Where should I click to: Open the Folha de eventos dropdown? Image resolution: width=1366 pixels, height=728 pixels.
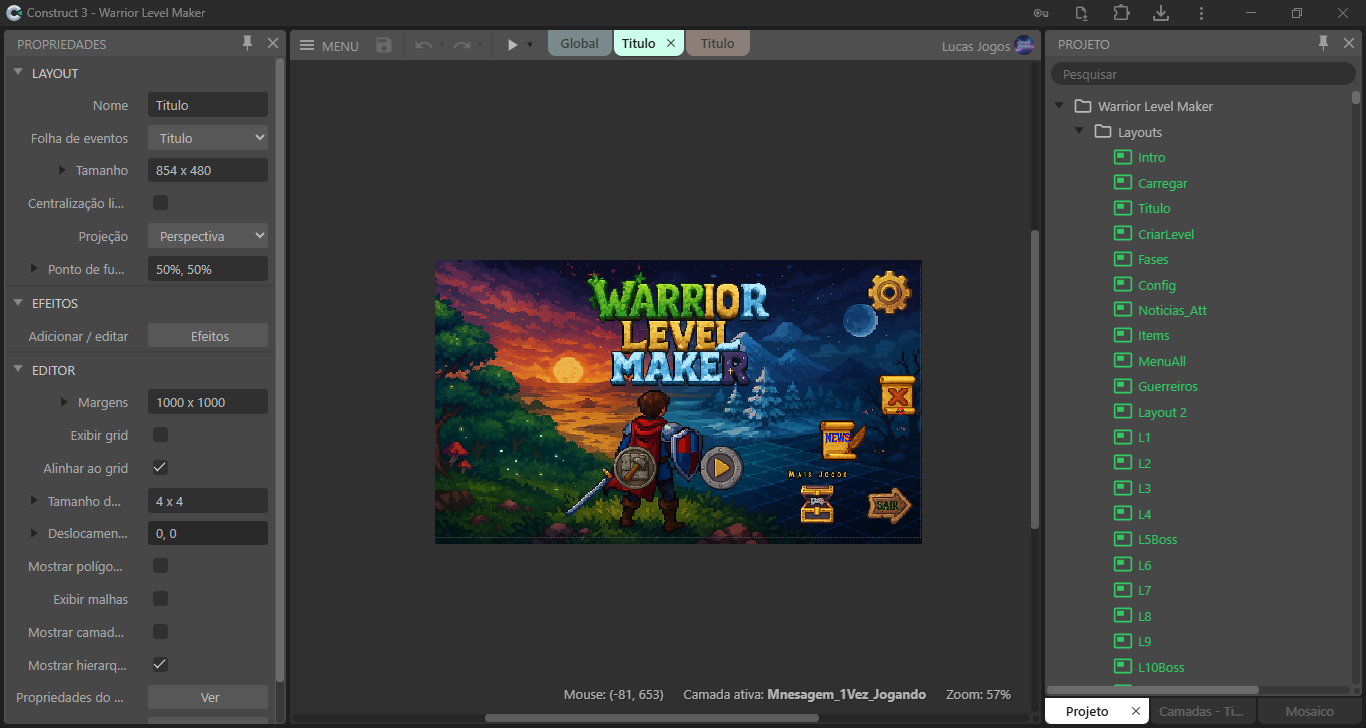pyautogui.click(x=208, y=138)
